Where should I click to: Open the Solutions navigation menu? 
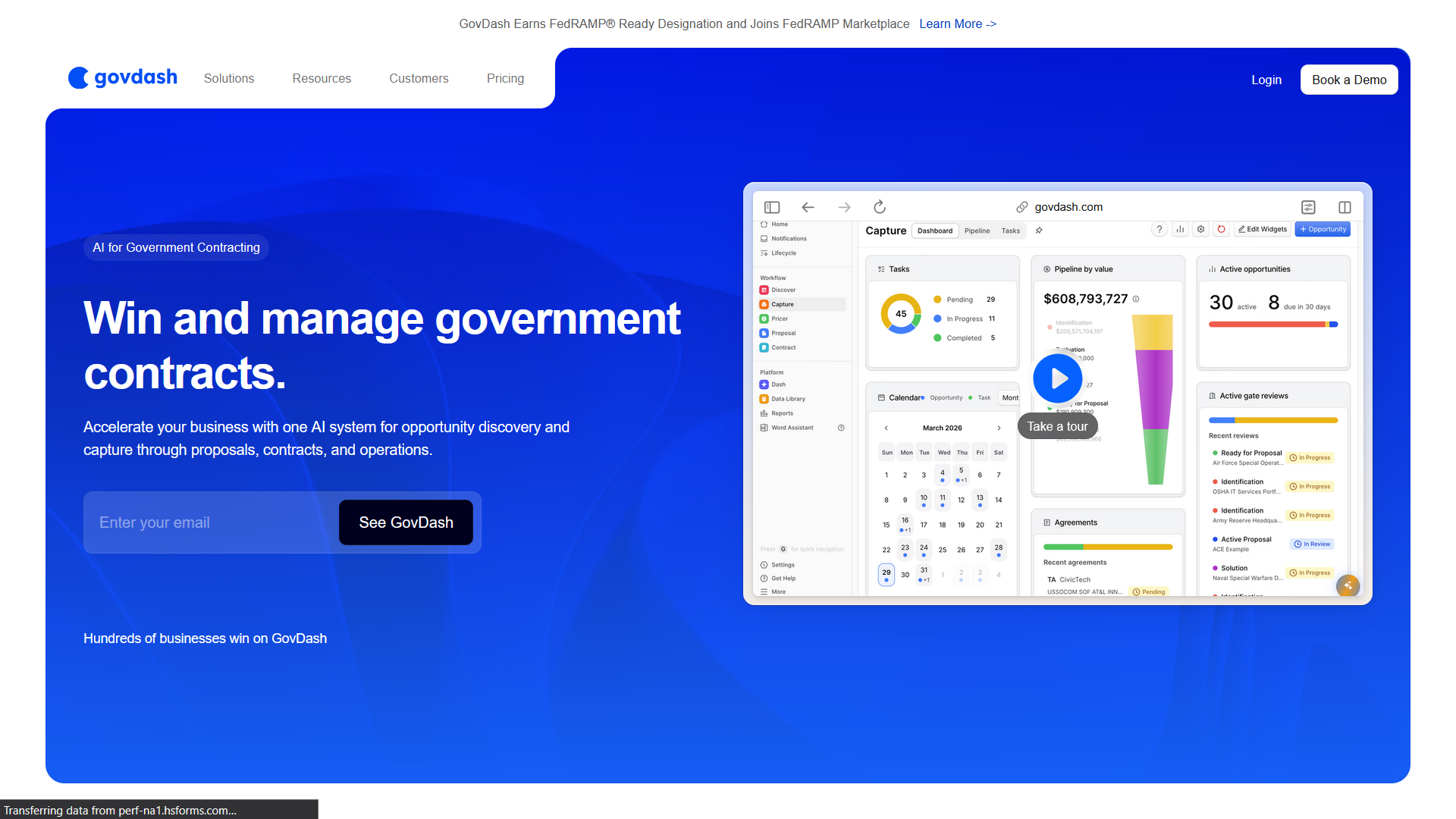pyautogui.click(x=229, y=78)
